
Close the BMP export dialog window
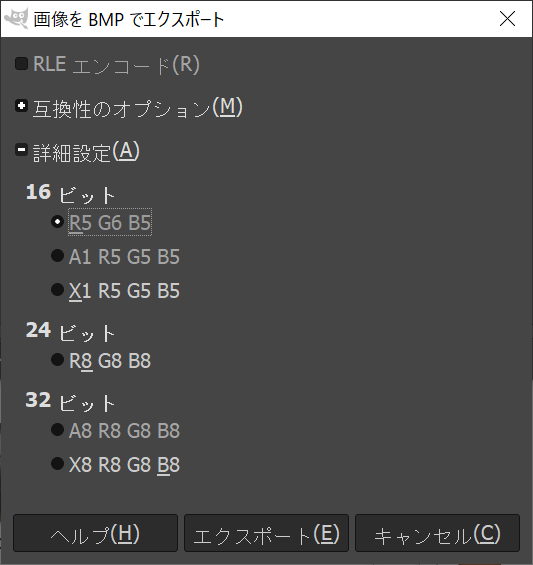tap(507, 19)
